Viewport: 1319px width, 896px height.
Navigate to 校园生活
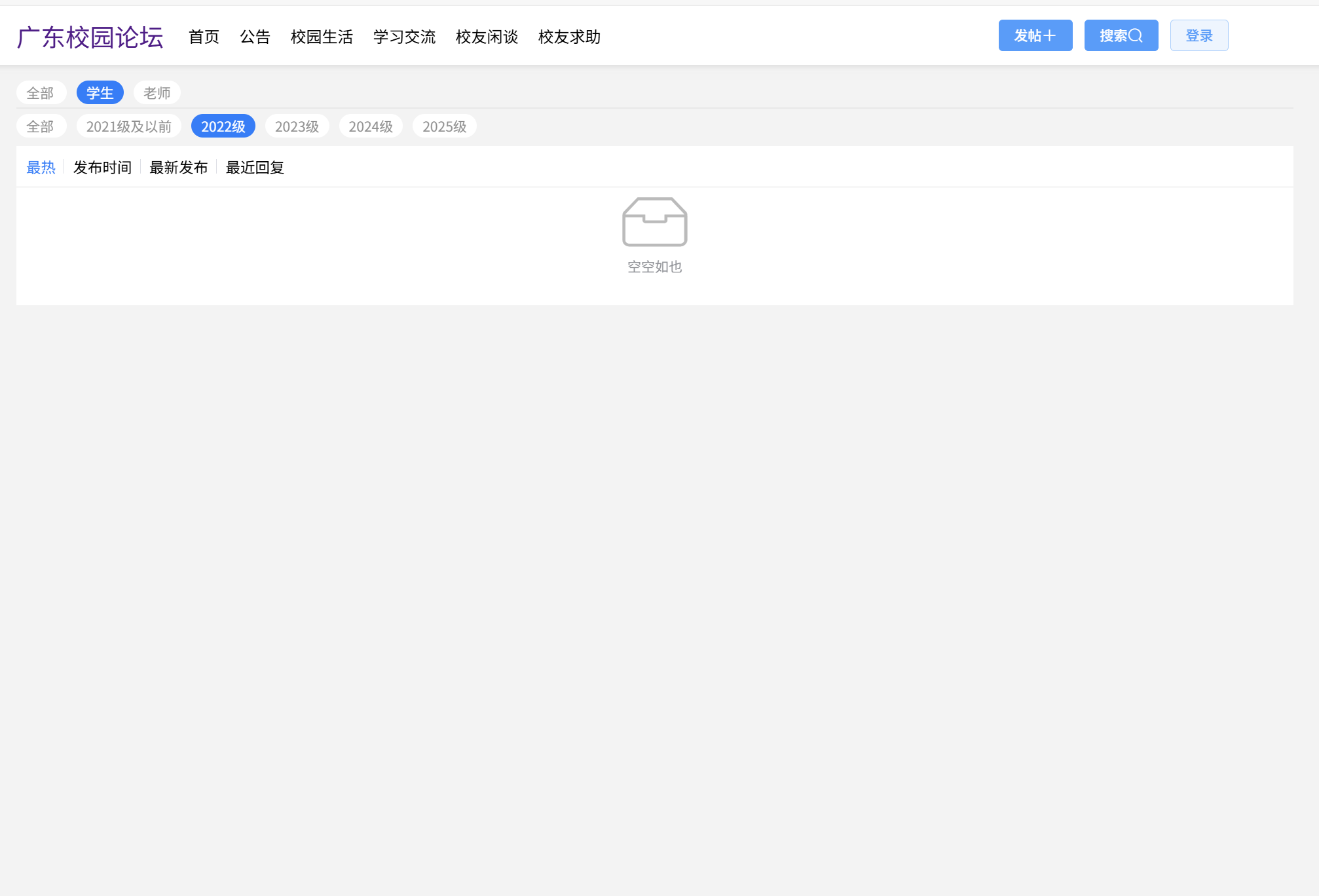coord(321,37)
